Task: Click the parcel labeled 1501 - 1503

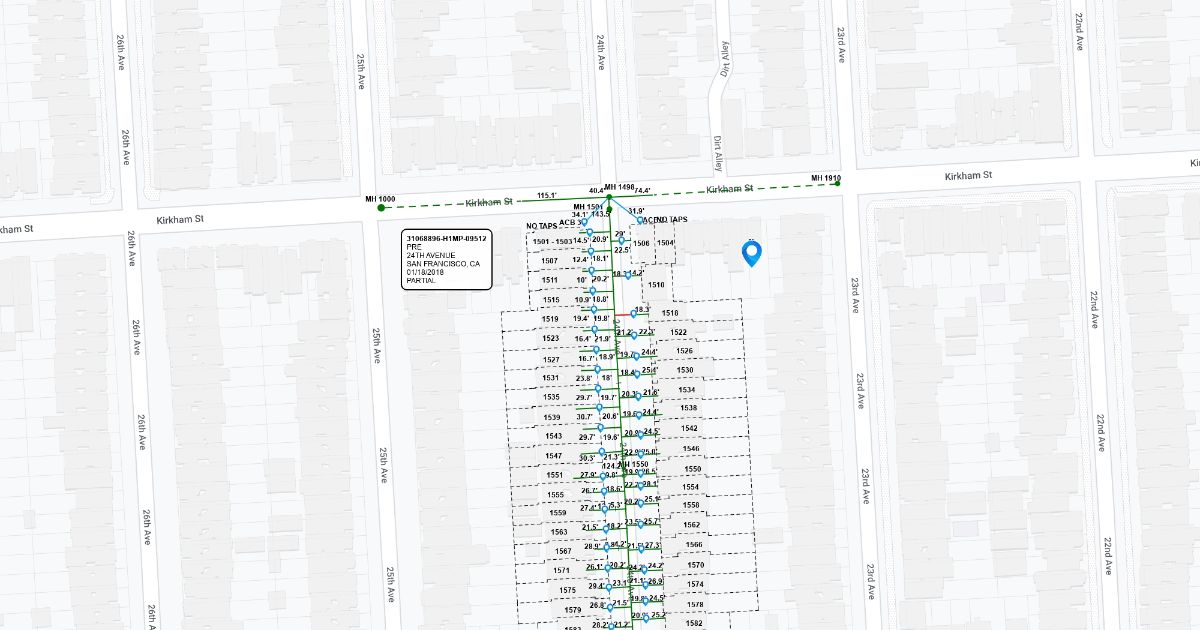Action: (x=551, y=242)
